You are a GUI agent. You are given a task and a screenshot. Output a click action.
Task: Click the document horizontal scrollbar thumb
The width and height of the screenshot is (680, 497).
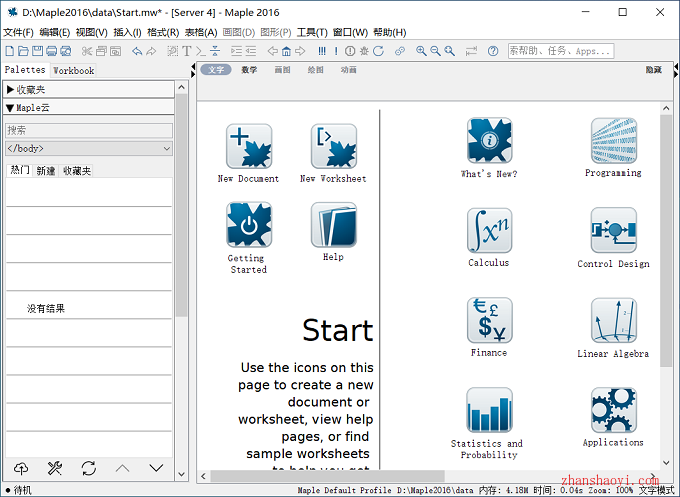tap(327, 476)
